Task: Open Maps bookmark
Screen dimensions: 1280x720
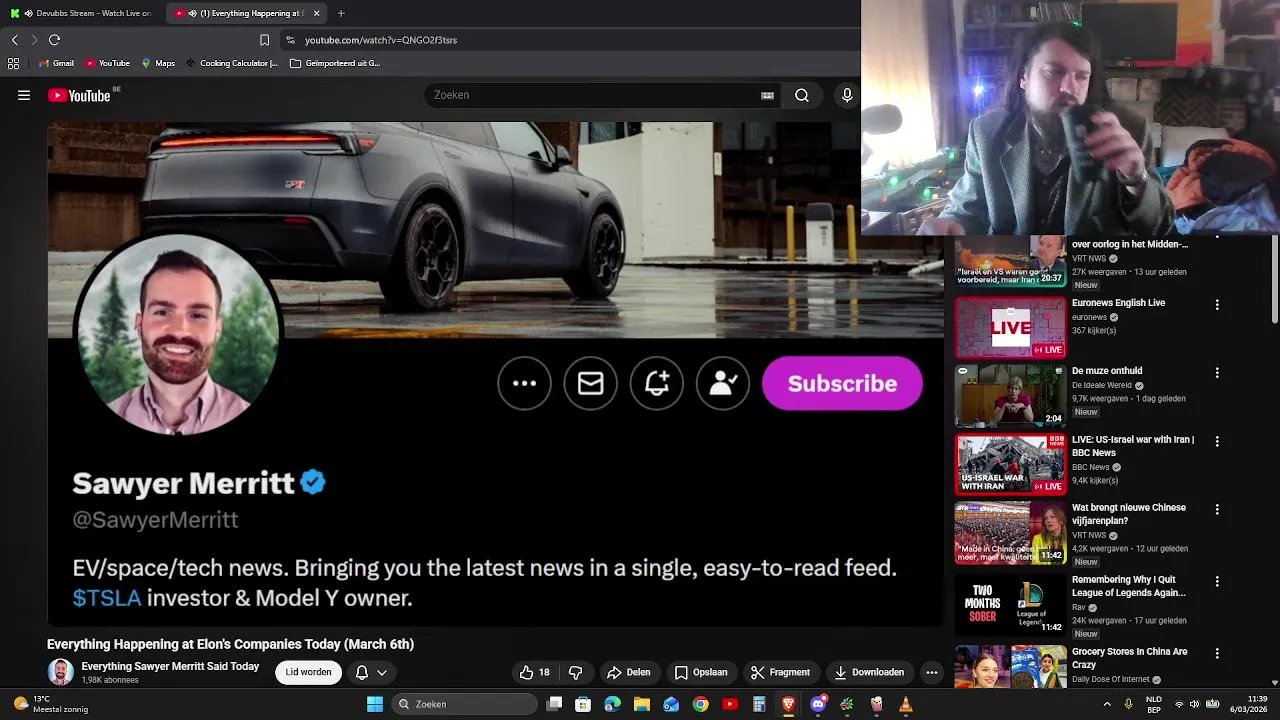Action: click(158, 63)
